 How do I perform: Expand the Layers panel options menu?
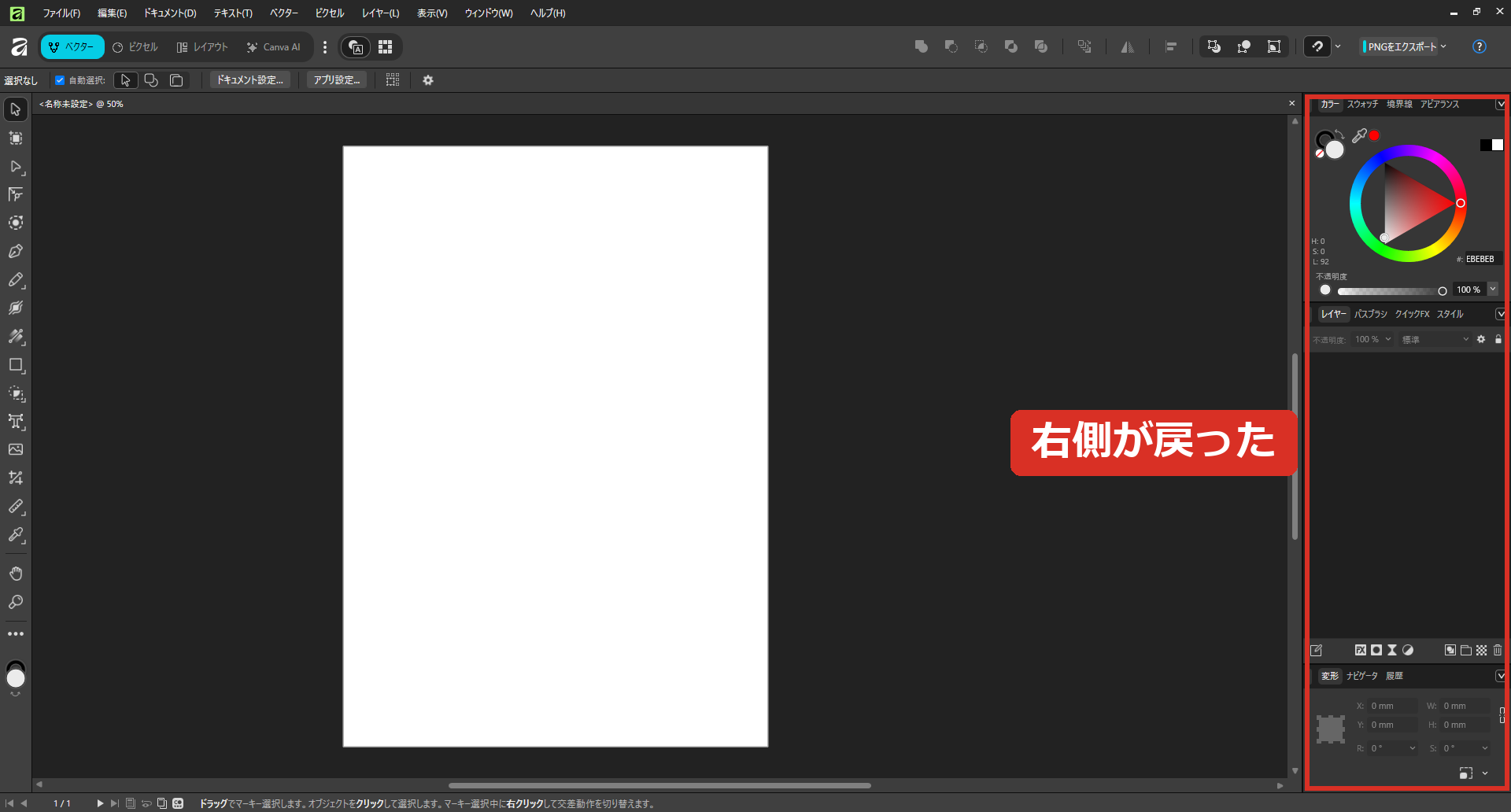(1501, 314)
